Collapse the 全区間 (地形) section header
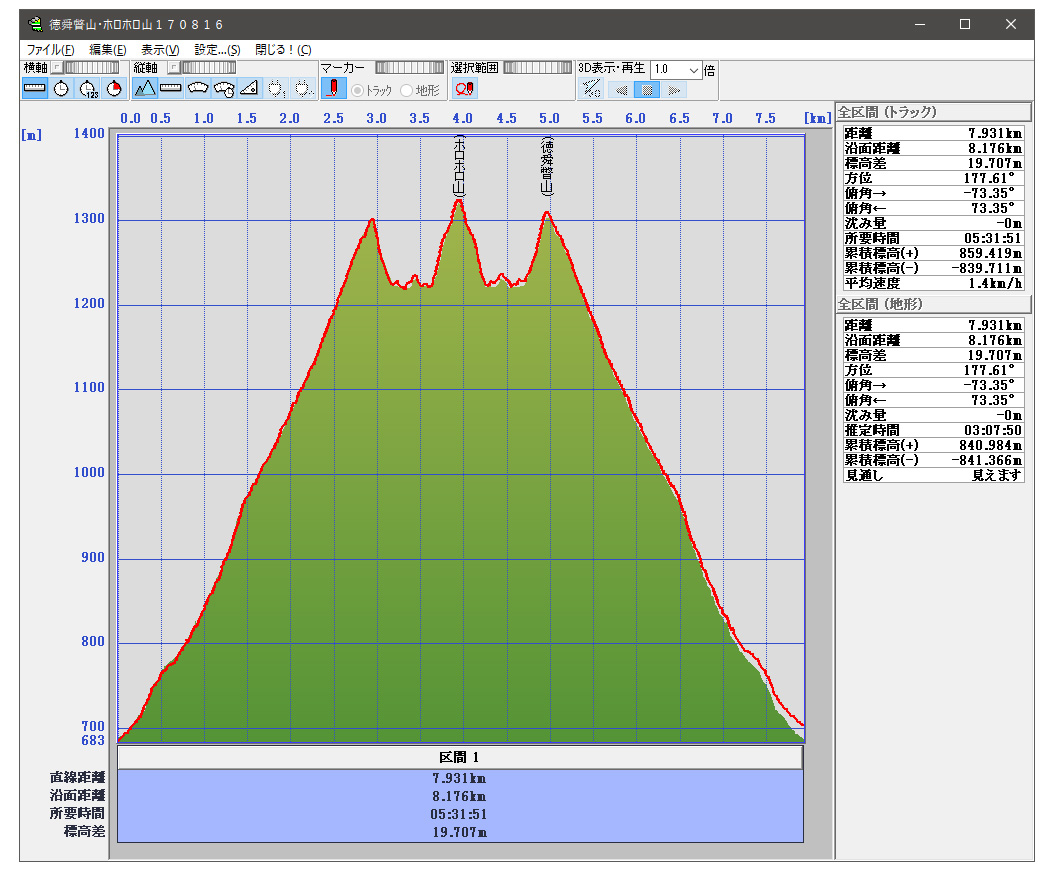Viewport: 1049px width, 875px height. (932, 304)
